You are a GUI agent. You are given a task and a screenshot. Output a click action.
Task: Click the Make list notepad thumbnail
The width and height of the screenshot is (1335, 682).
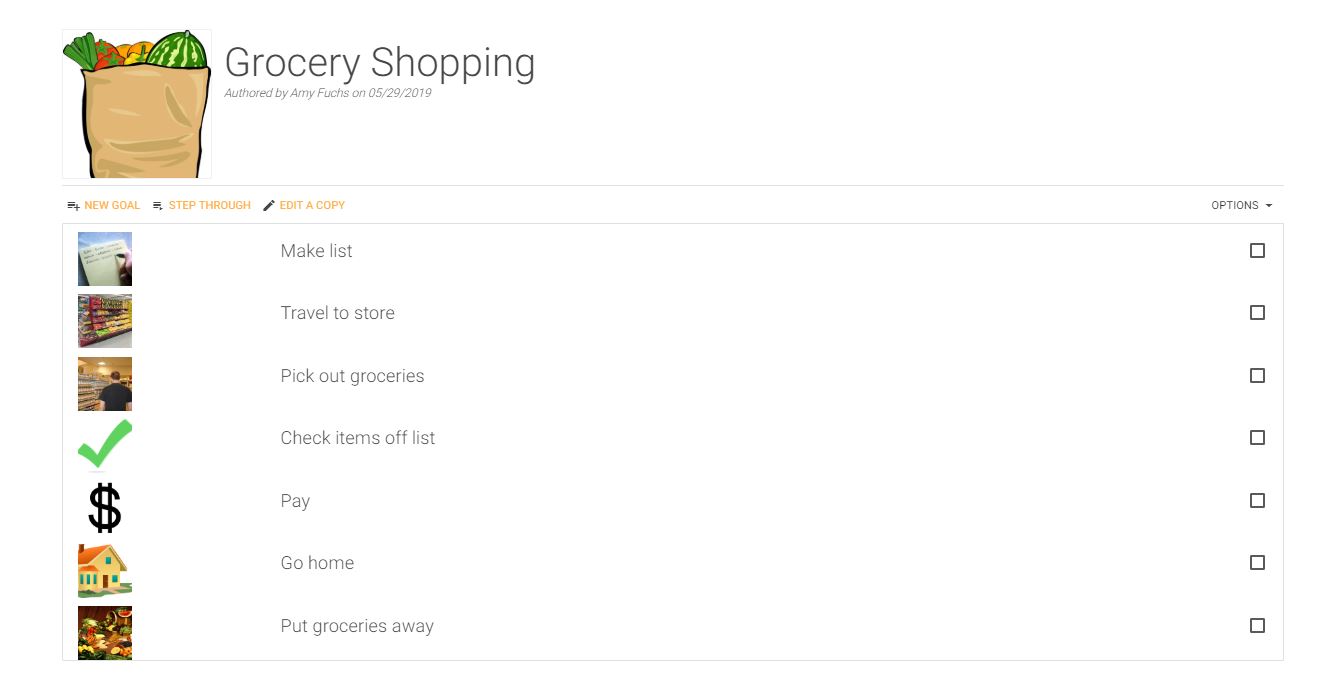(105, 259)
